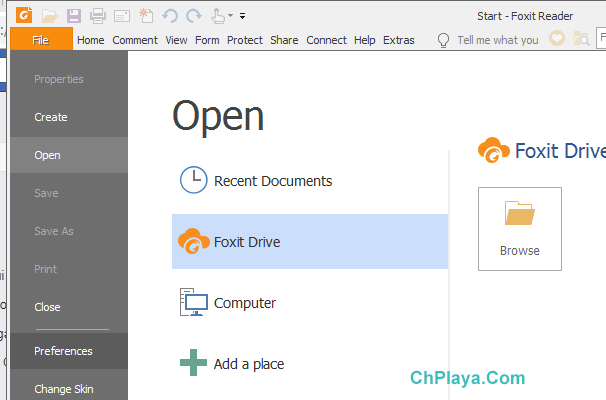
Task: Switch to the Extras tab
Action: tap(398, 40)
